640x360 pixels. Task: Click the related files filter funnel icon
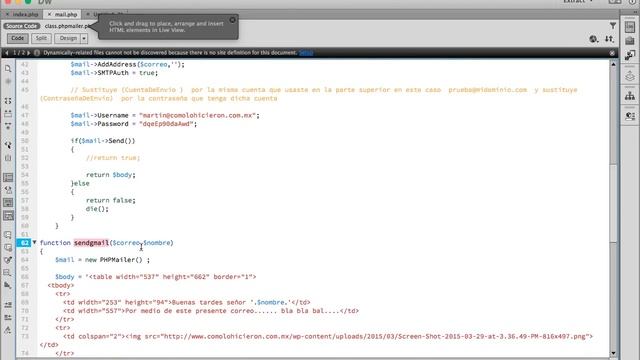(x=613, y=26)
